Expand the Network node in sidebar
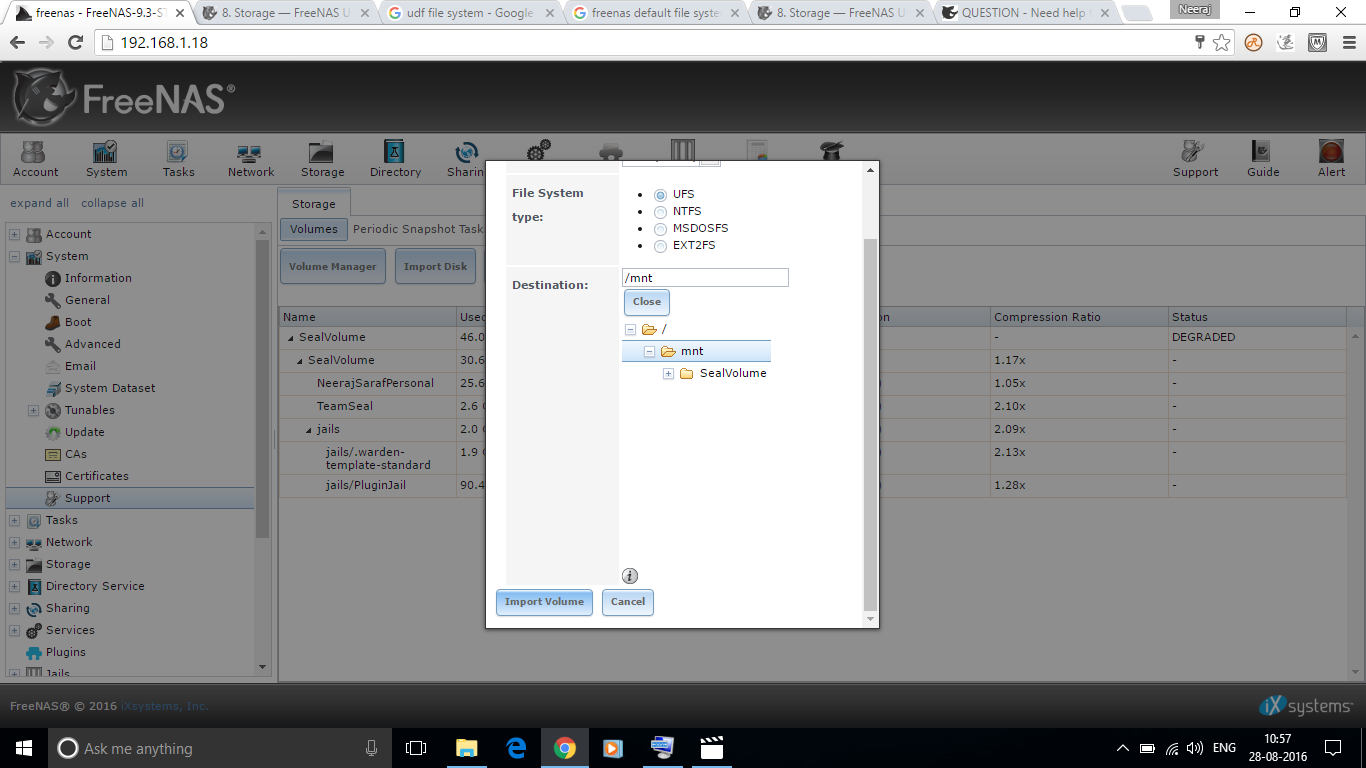This screenshot has height=768, width=1366. [14, 542]
